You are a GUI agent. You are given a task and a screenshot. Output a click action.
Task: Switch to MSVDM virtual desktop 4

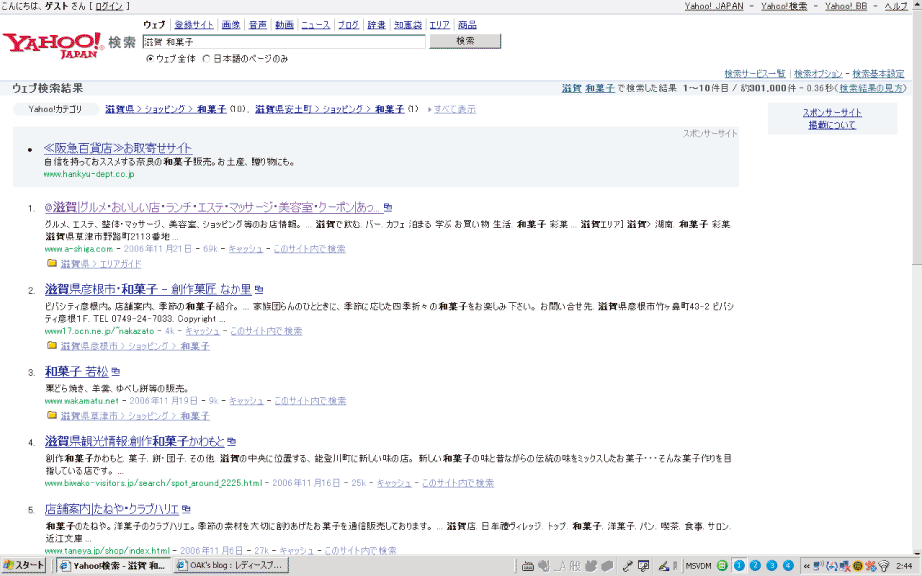point(789,566)
